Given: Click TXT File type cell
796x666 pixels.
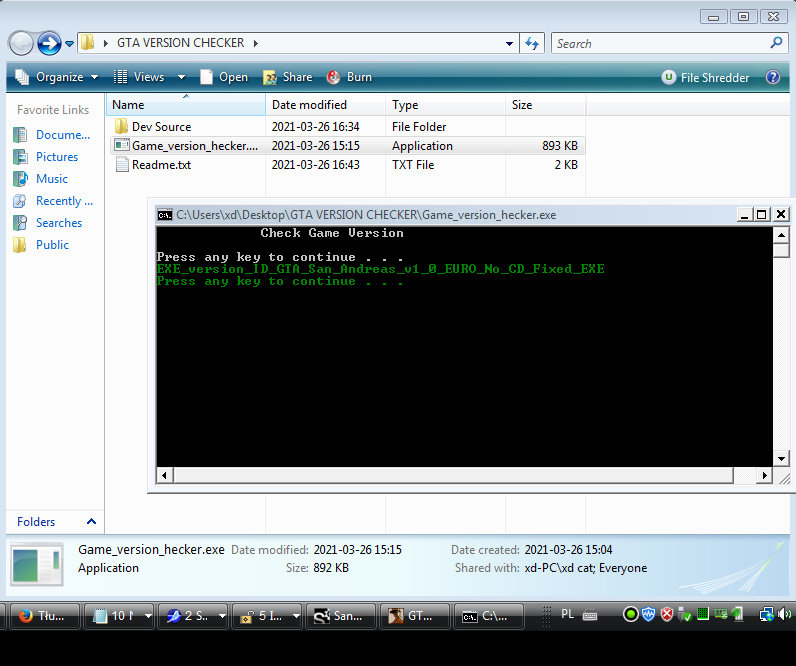Looking at the screenshot, I should 413,165.
